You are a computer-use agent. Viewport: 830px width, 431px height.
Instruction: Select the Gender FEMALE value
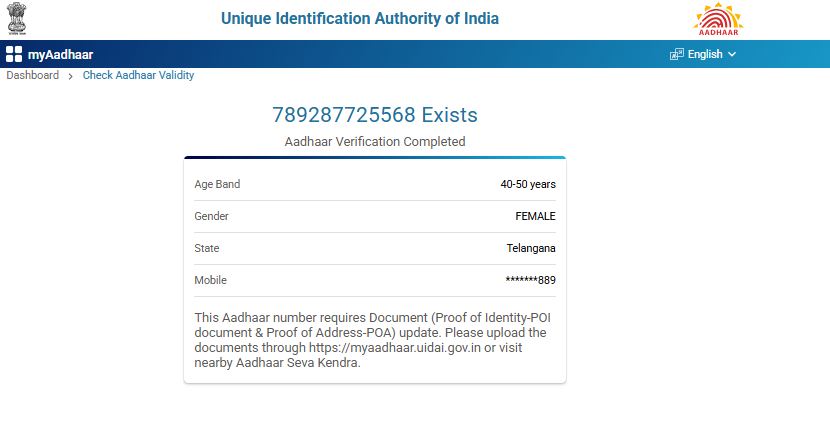point(535,216)
